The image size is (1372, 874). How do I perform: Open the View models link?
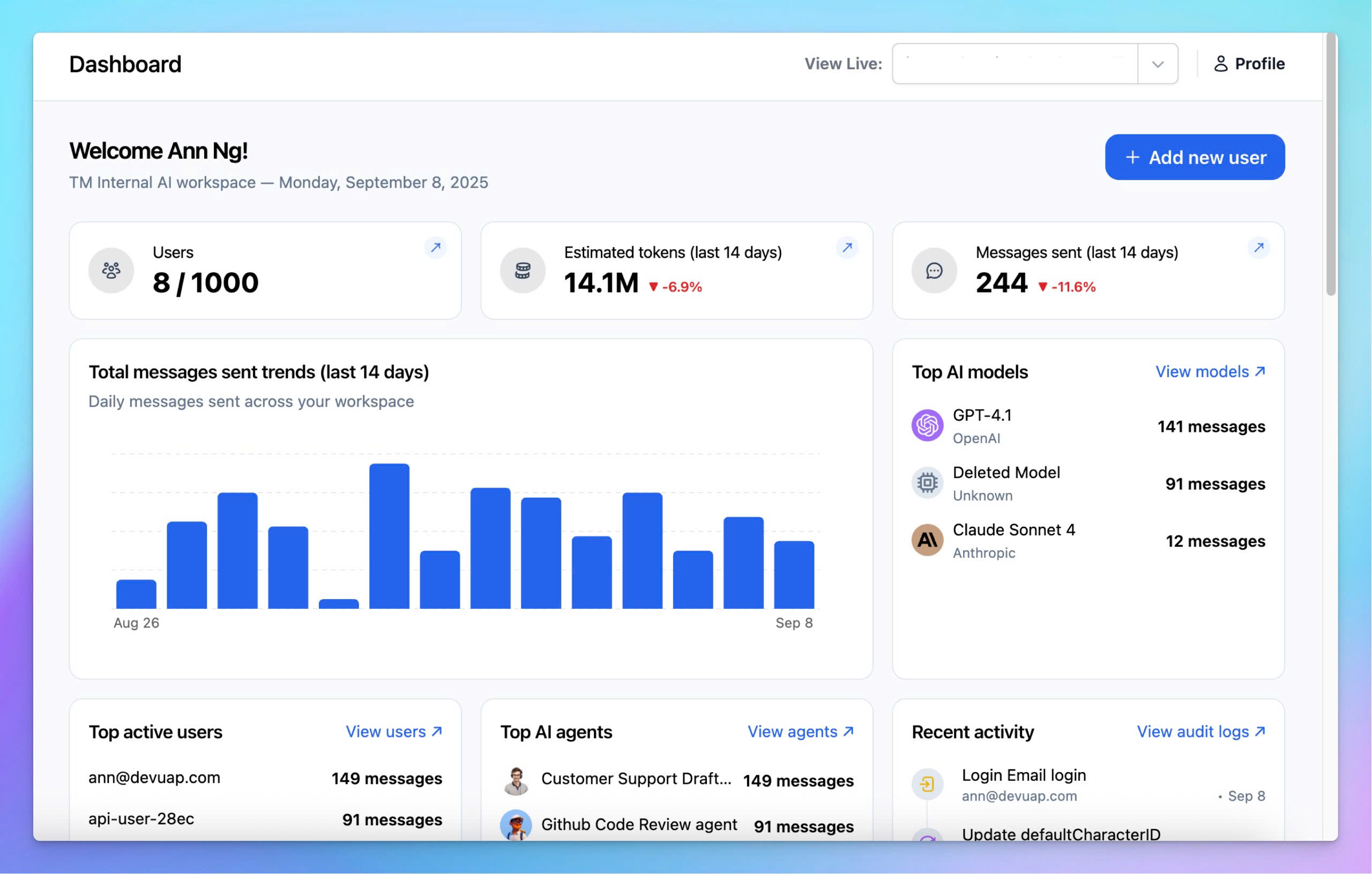coord(1210,371)
